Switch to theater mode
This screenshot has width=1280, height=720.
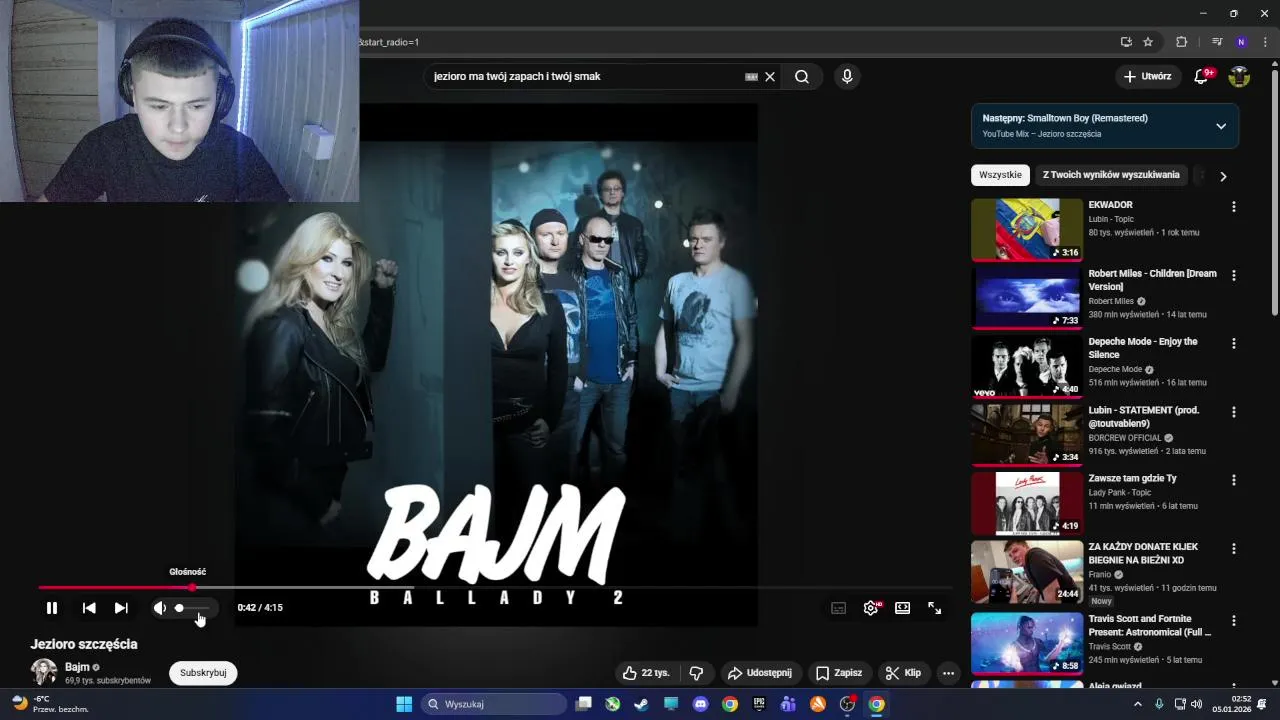pos(903,608)
